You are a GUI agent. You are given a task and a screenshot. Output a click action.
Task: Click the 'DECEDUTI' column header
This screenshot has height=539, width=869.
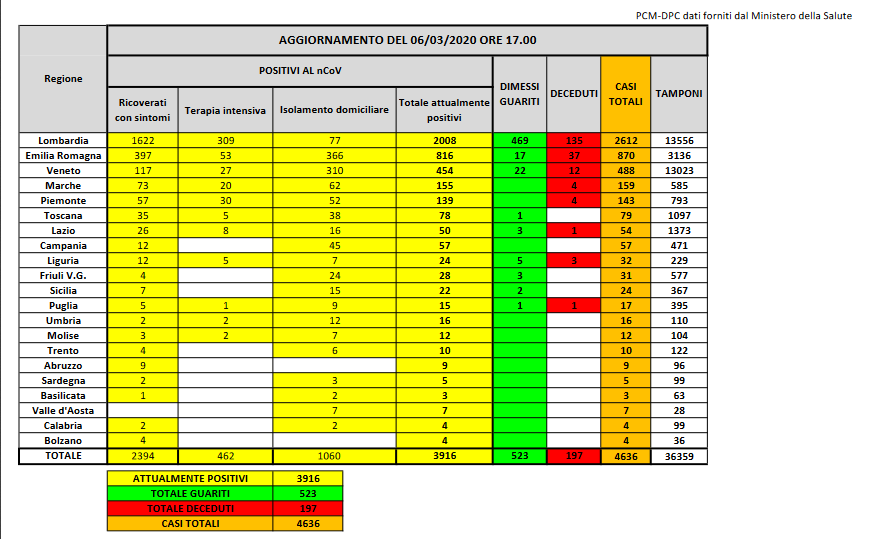click(x=574, y=94)
